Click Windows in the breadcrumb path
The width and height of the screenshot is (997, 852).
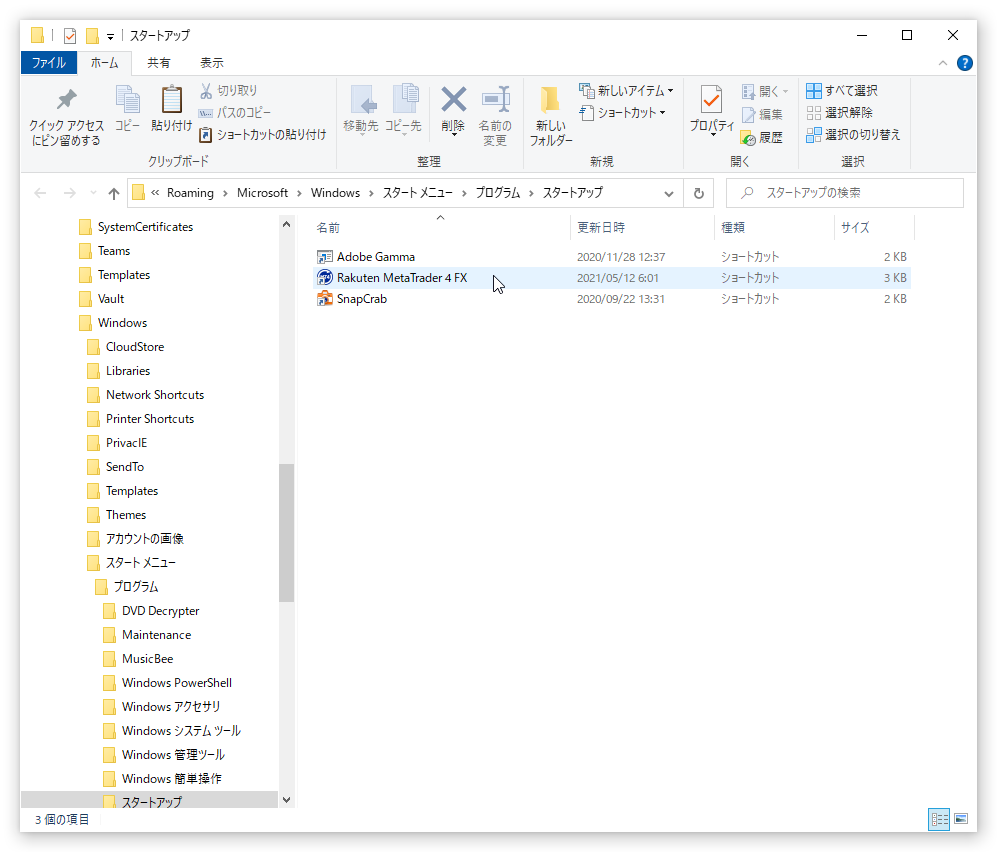pyautogui.click(x=335, y=193)
